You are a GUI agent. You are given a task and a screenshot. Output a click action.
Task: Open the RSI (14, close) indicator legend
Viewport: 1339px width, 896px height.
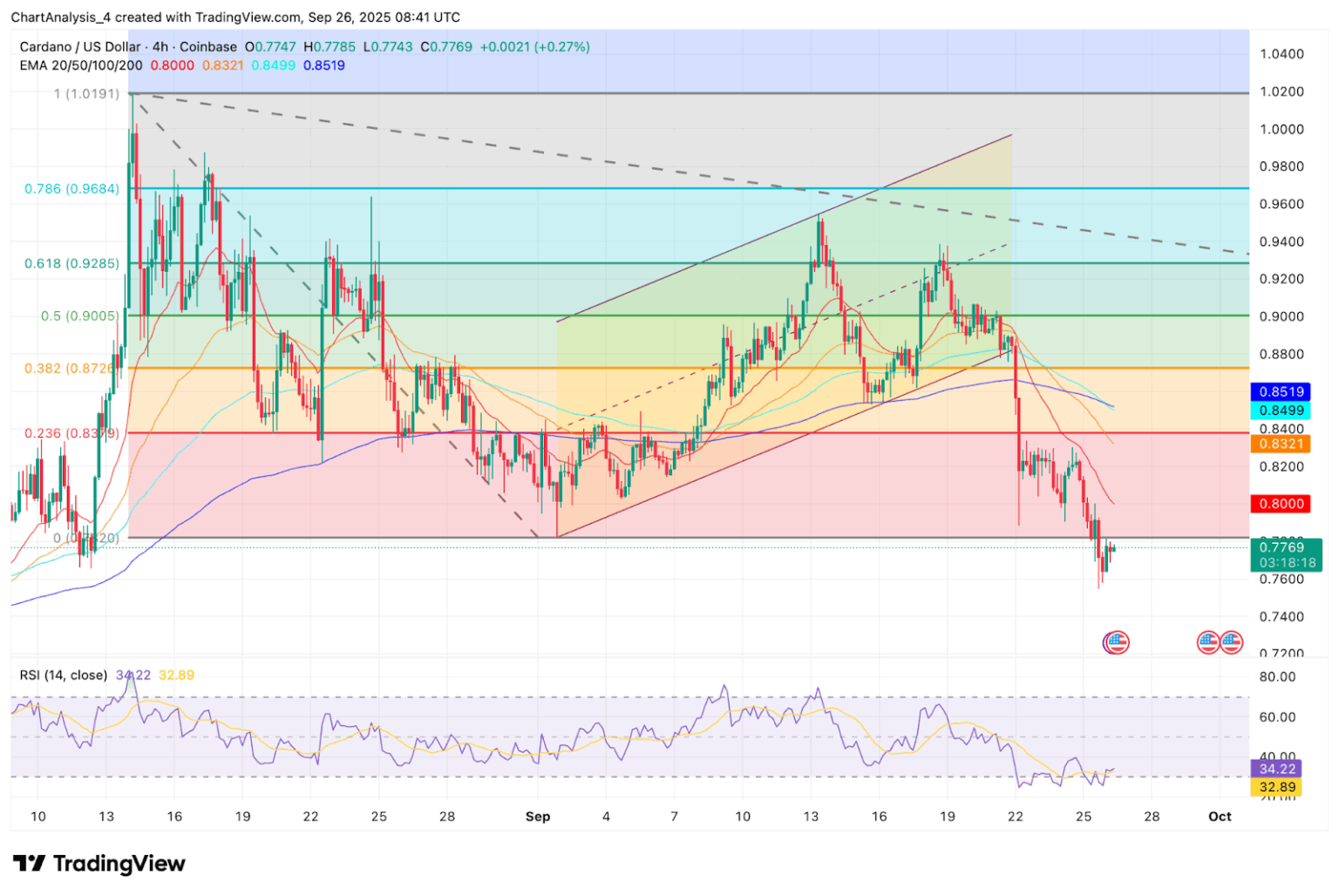point(64,675)
